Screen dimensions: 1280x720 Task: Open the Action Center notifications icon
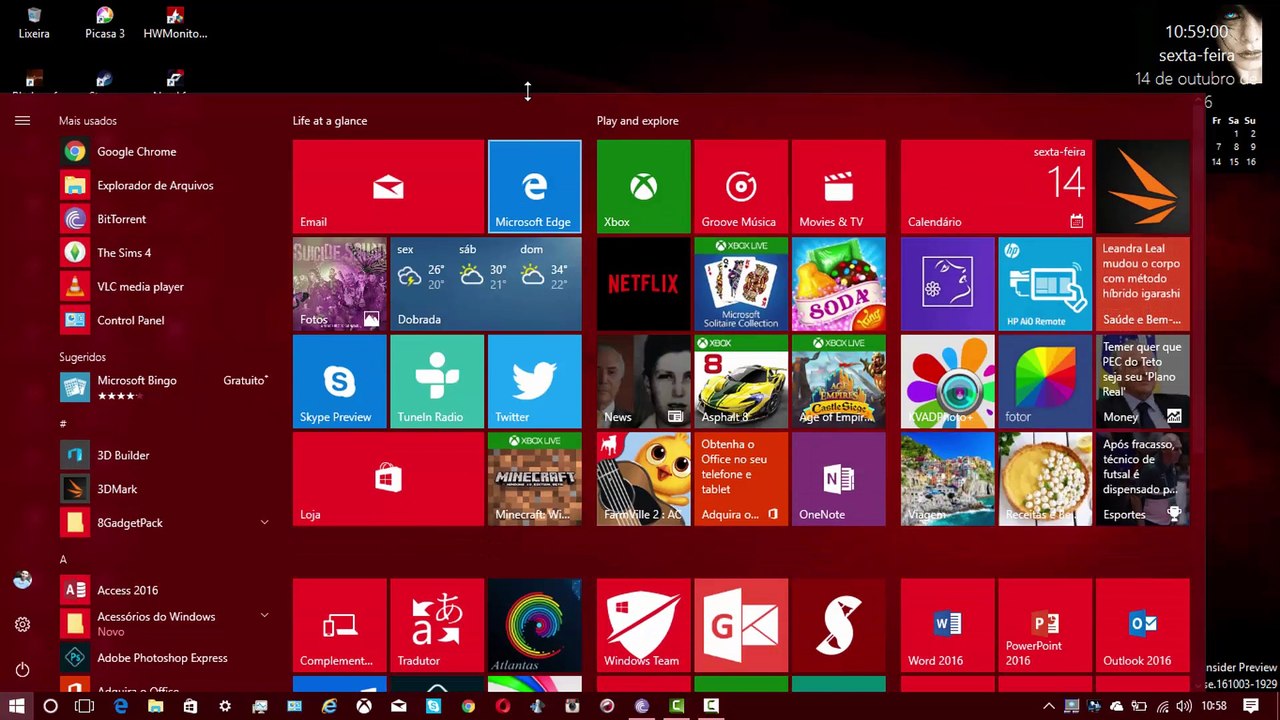1251,706
